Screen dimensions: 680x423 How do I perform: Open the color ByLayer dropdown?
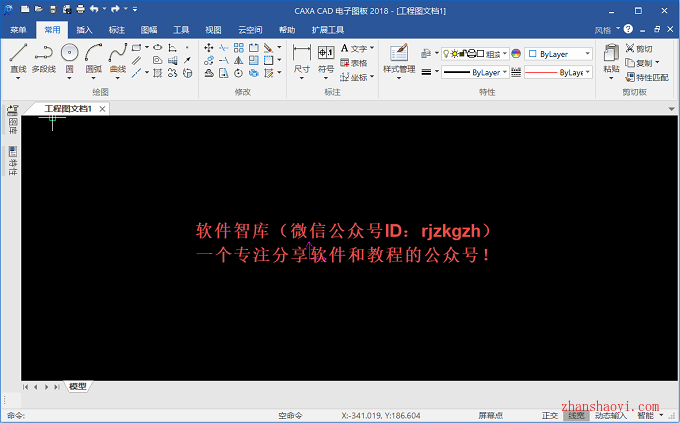(x=559, y=54)
